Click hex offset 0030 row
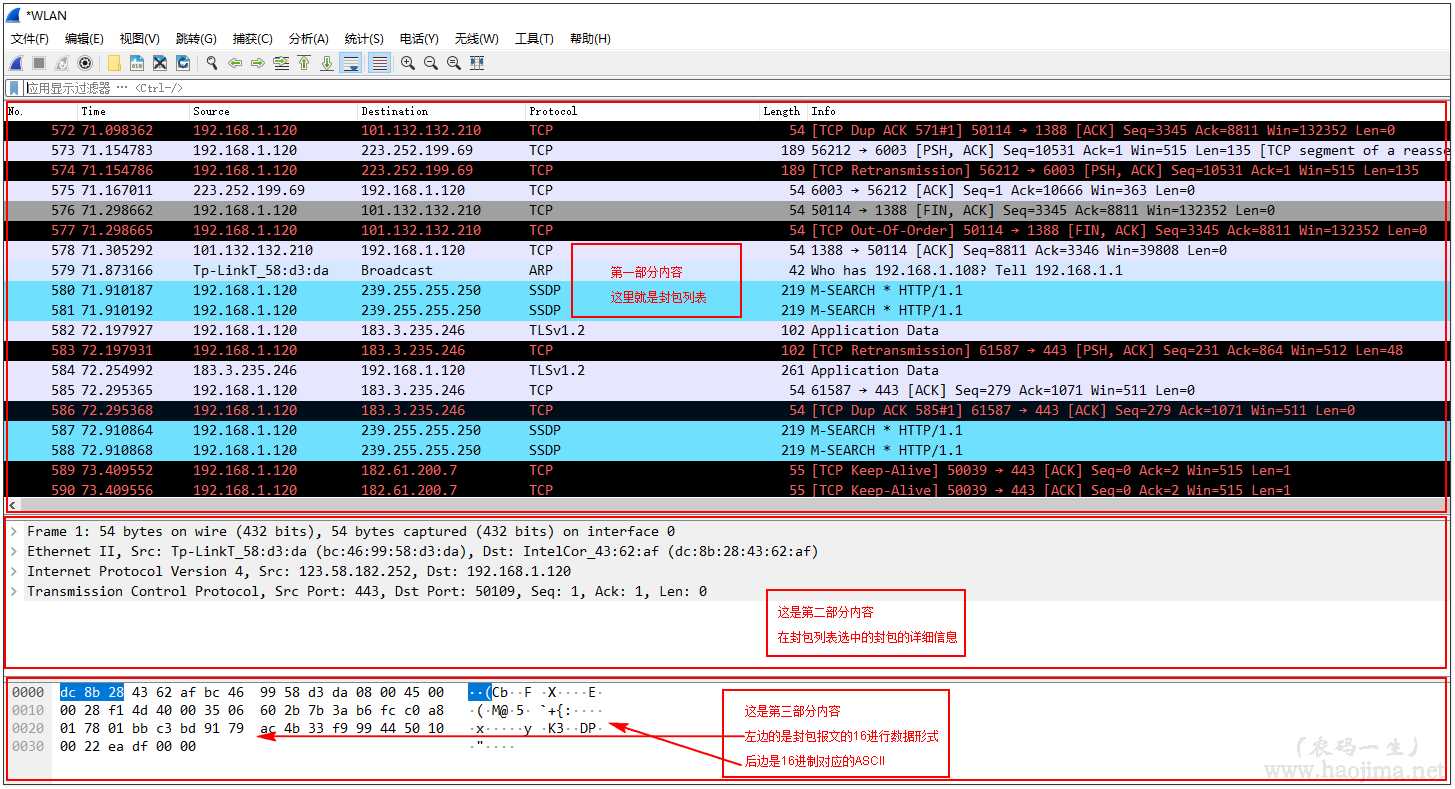This screenshot has width=1455, height=789. pyautogui.click(x=28, y=746)
